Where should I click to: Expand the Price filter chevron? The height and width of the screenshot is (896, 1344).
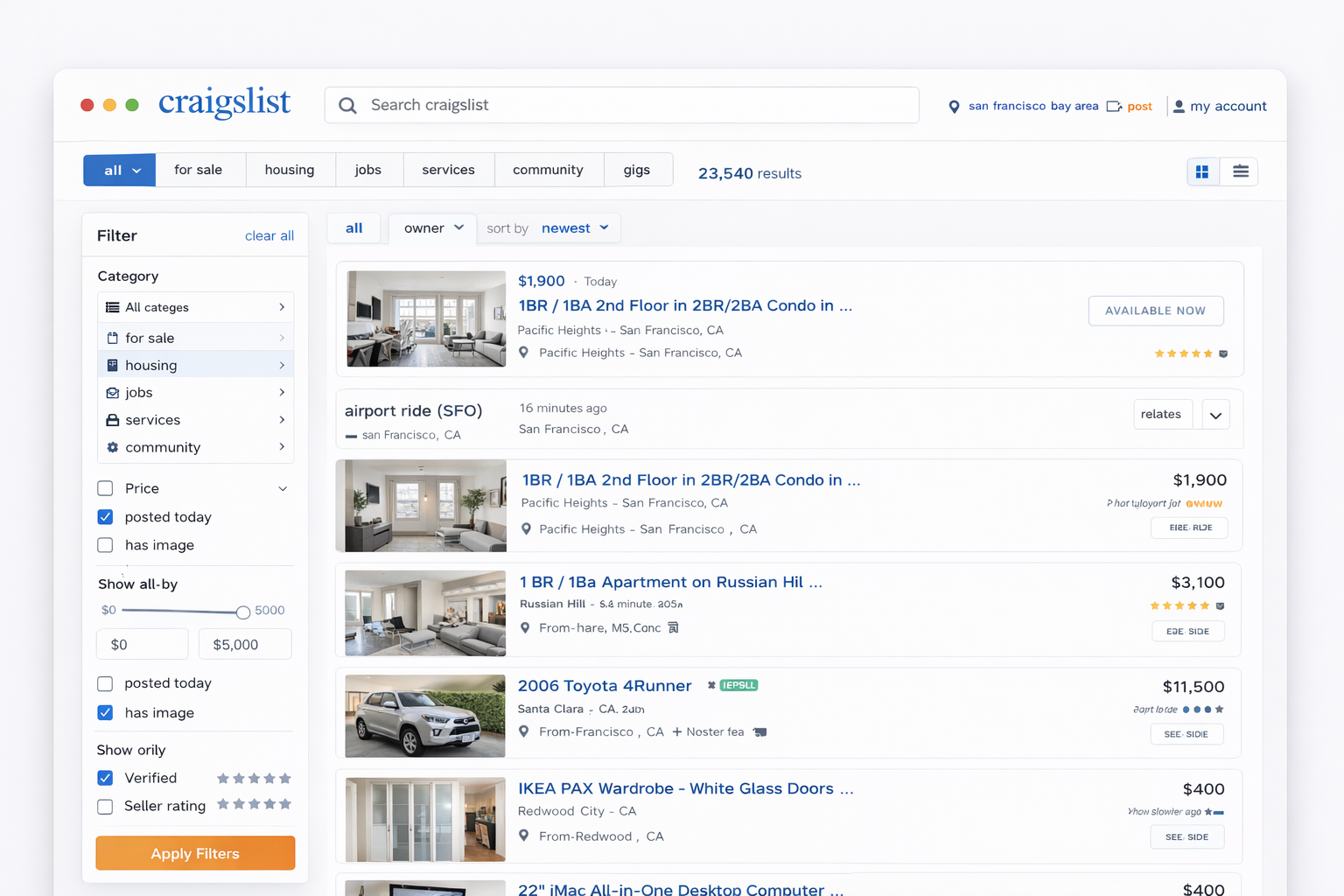[x=283, y=488]
